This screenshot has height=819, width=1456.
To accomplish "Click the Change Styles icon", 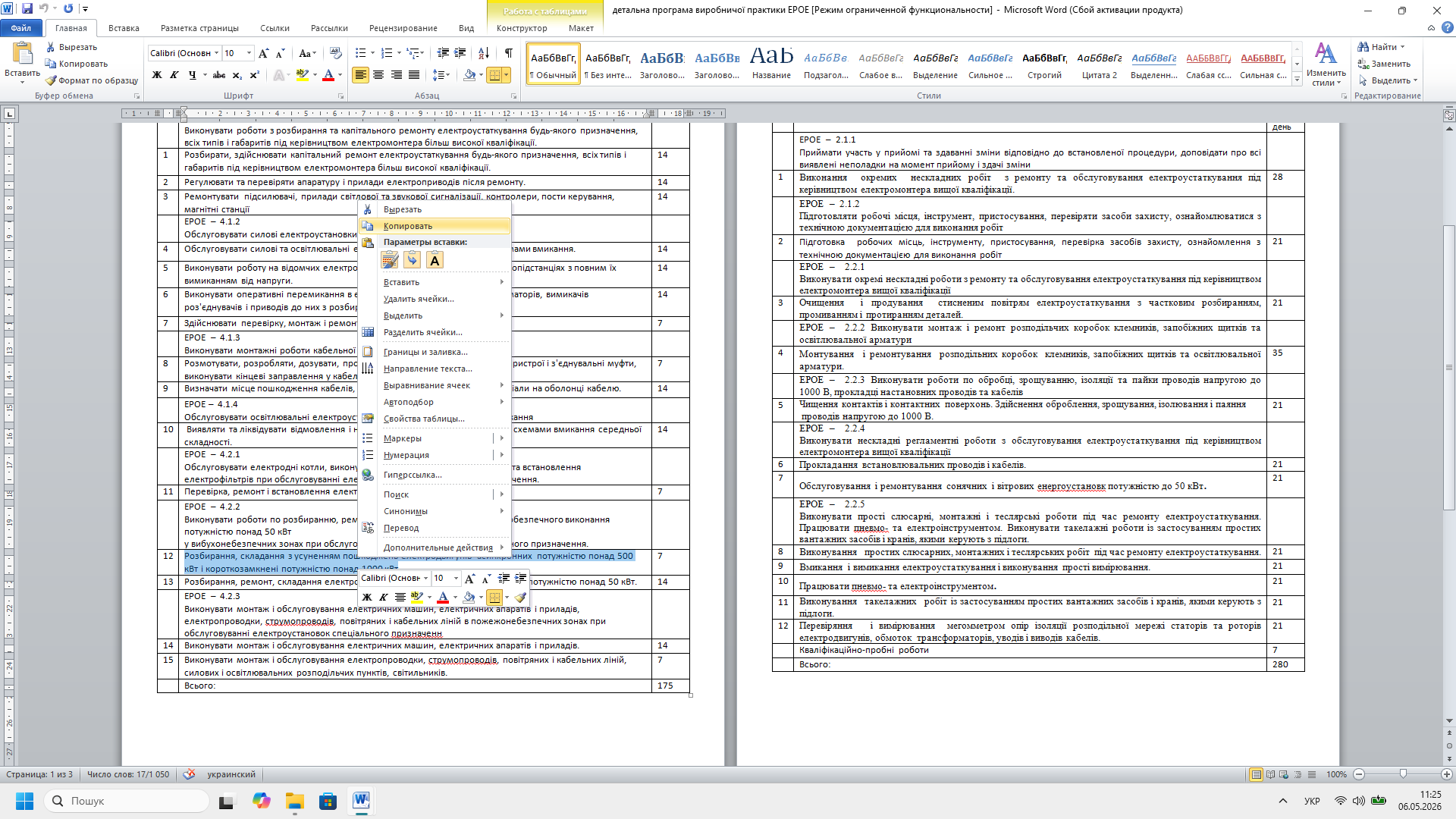I will click(1326, 64).
